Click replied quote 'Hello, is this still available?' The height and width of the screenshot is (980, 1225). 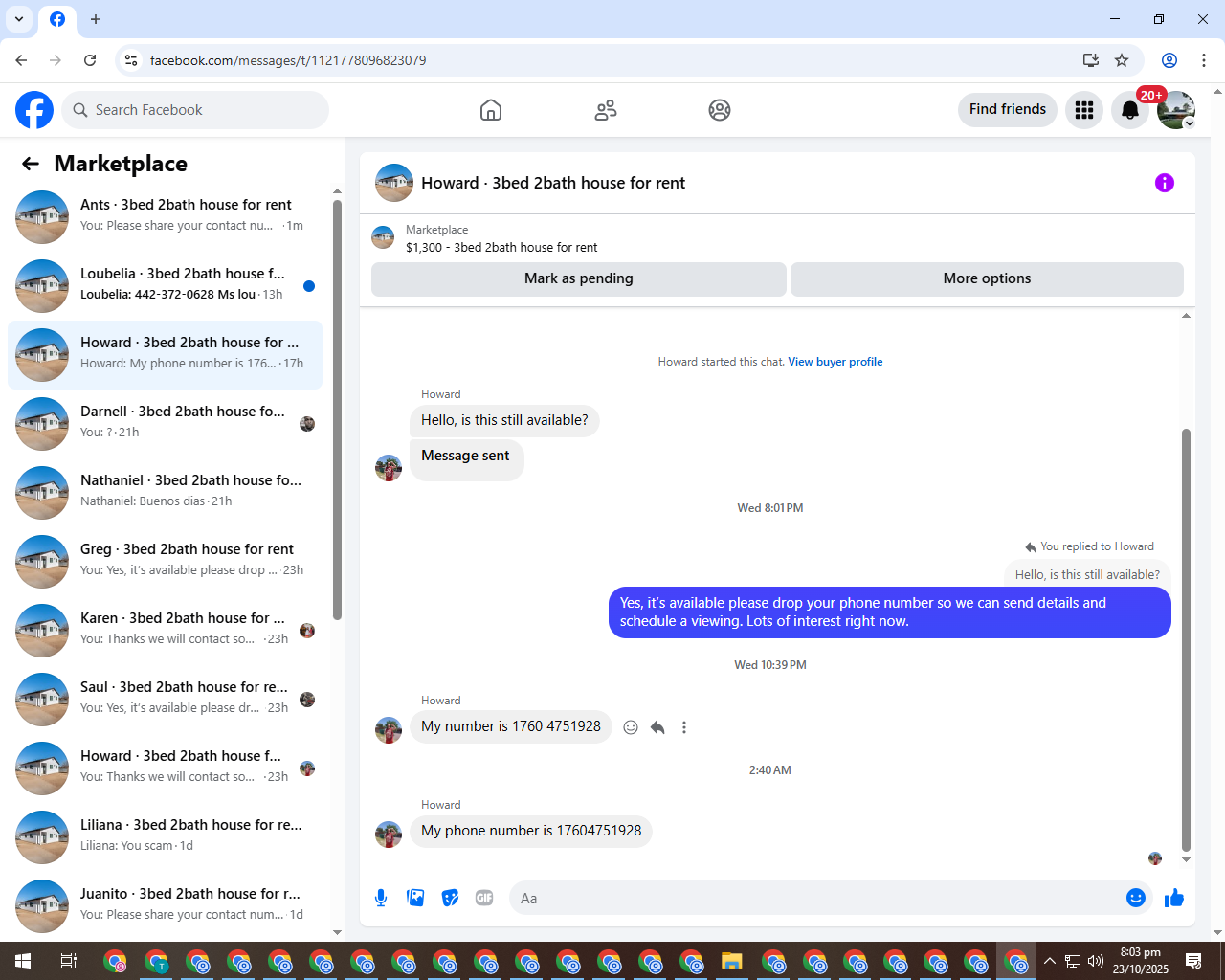pyautogui.click(x=1087, y=574)
